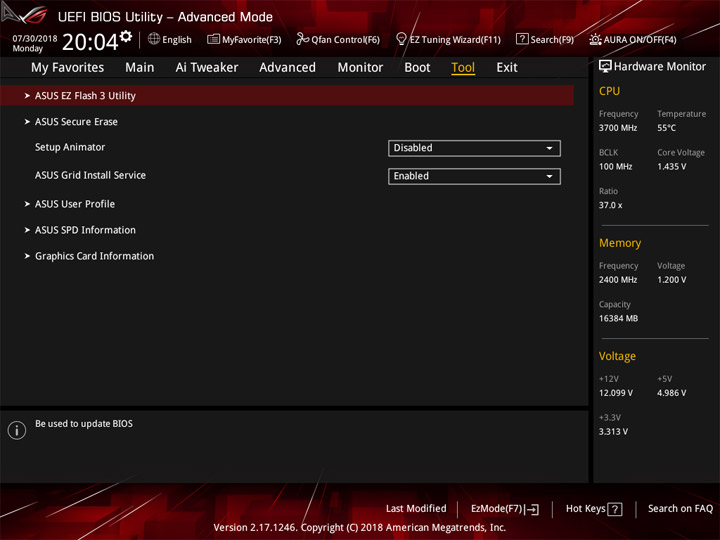Click the +3.3V reading 3.313 V

click(613, 432)
